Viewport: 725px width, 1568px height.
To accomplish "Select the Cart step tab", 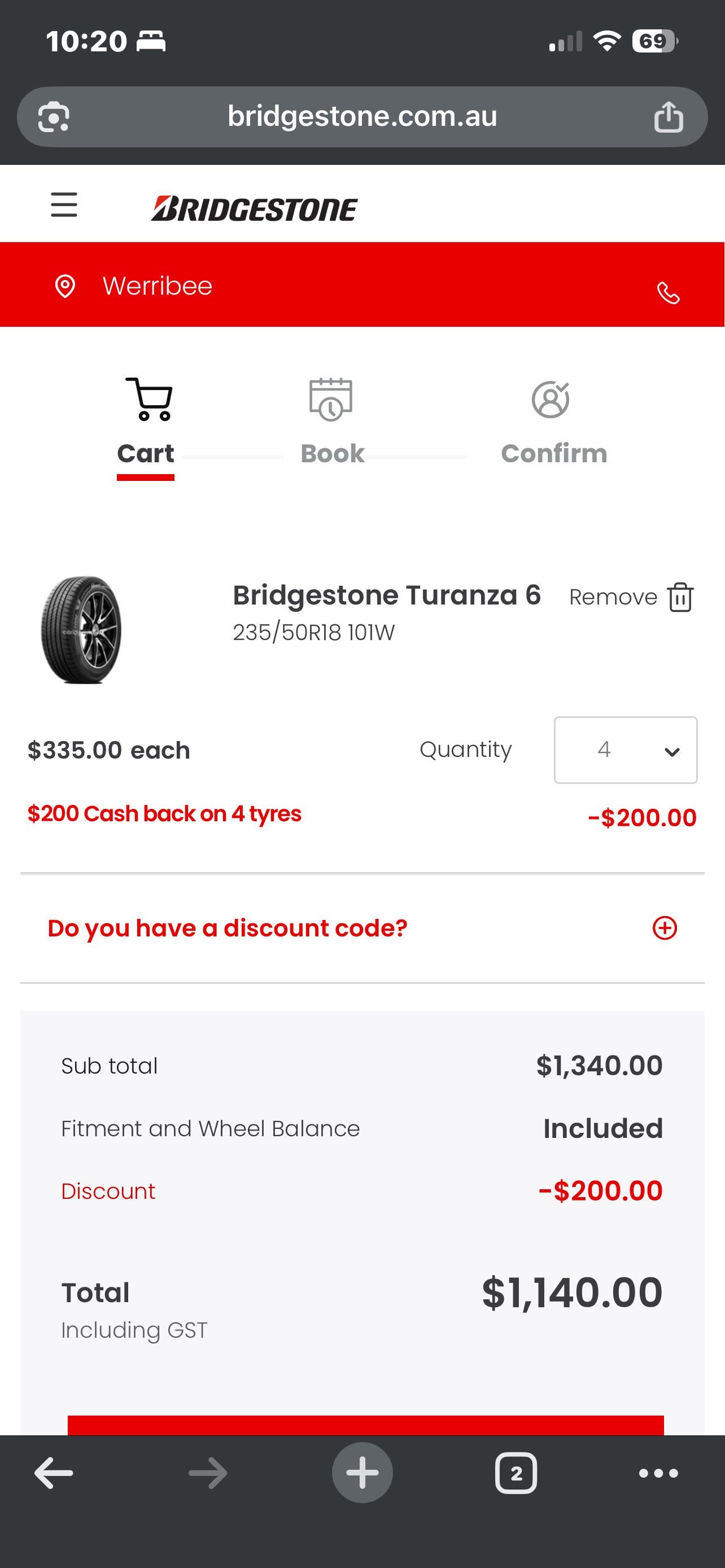I will (146, 426).
